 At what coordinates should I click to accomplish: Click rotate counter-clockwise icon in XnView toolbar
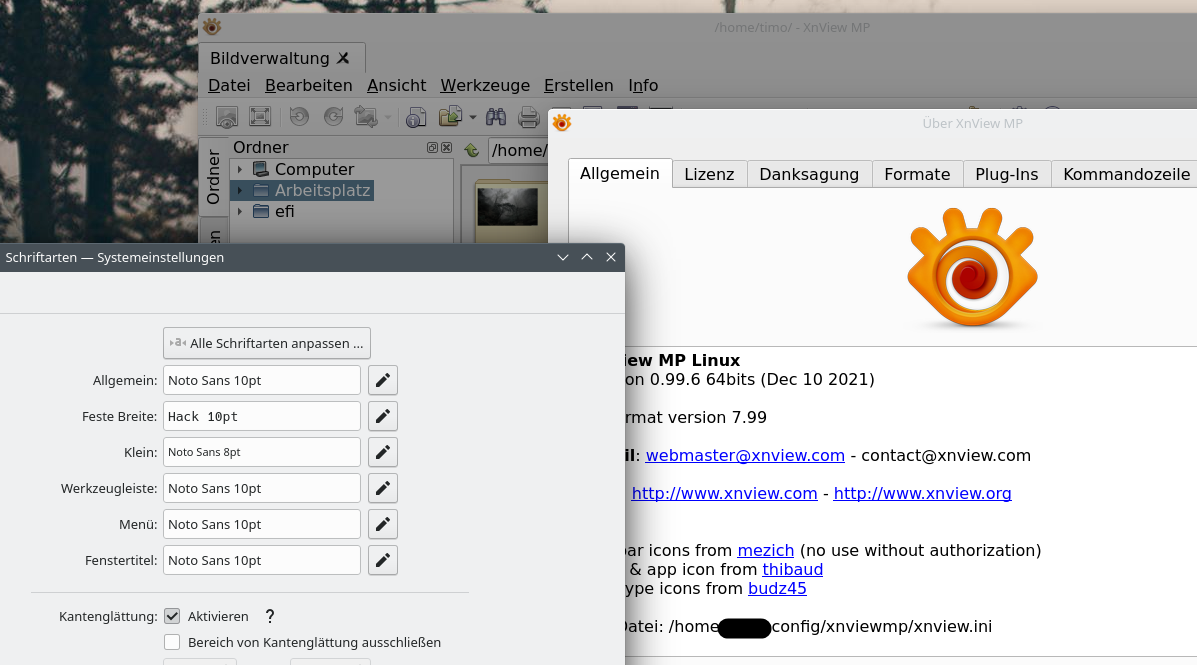[299, 117]
